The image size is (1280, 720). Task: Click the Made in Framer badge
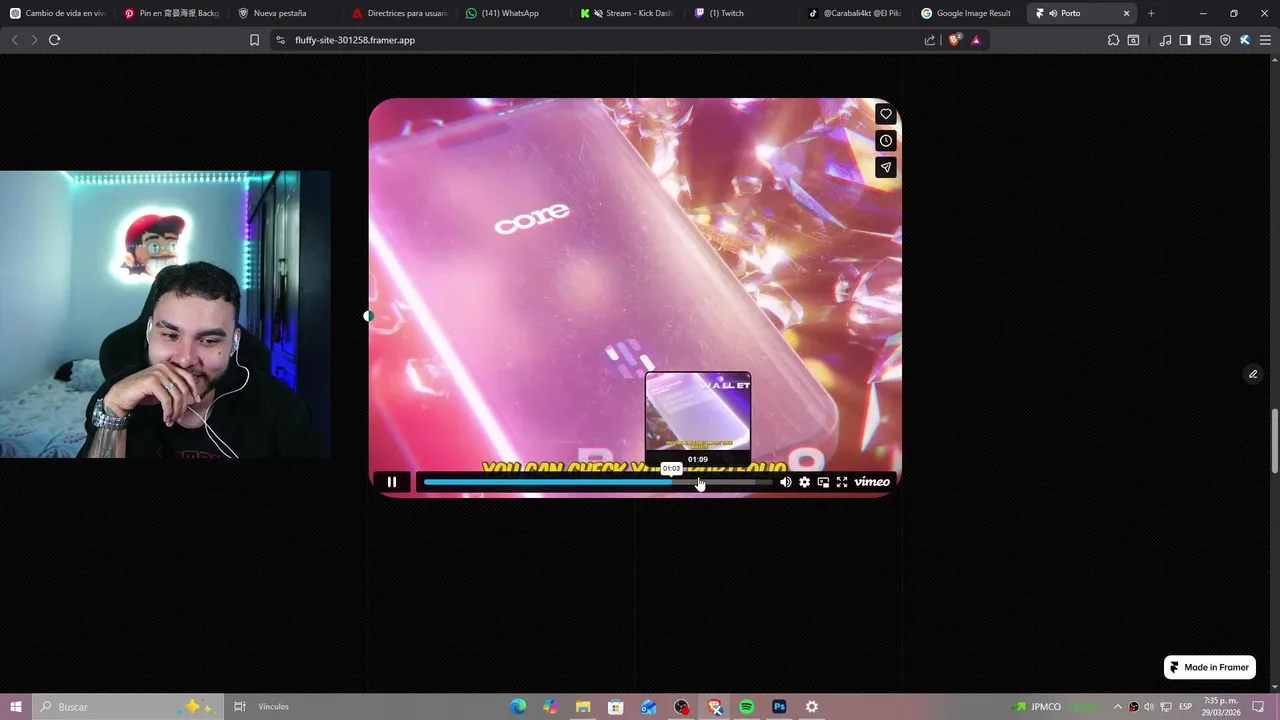tap(1210, 667)
